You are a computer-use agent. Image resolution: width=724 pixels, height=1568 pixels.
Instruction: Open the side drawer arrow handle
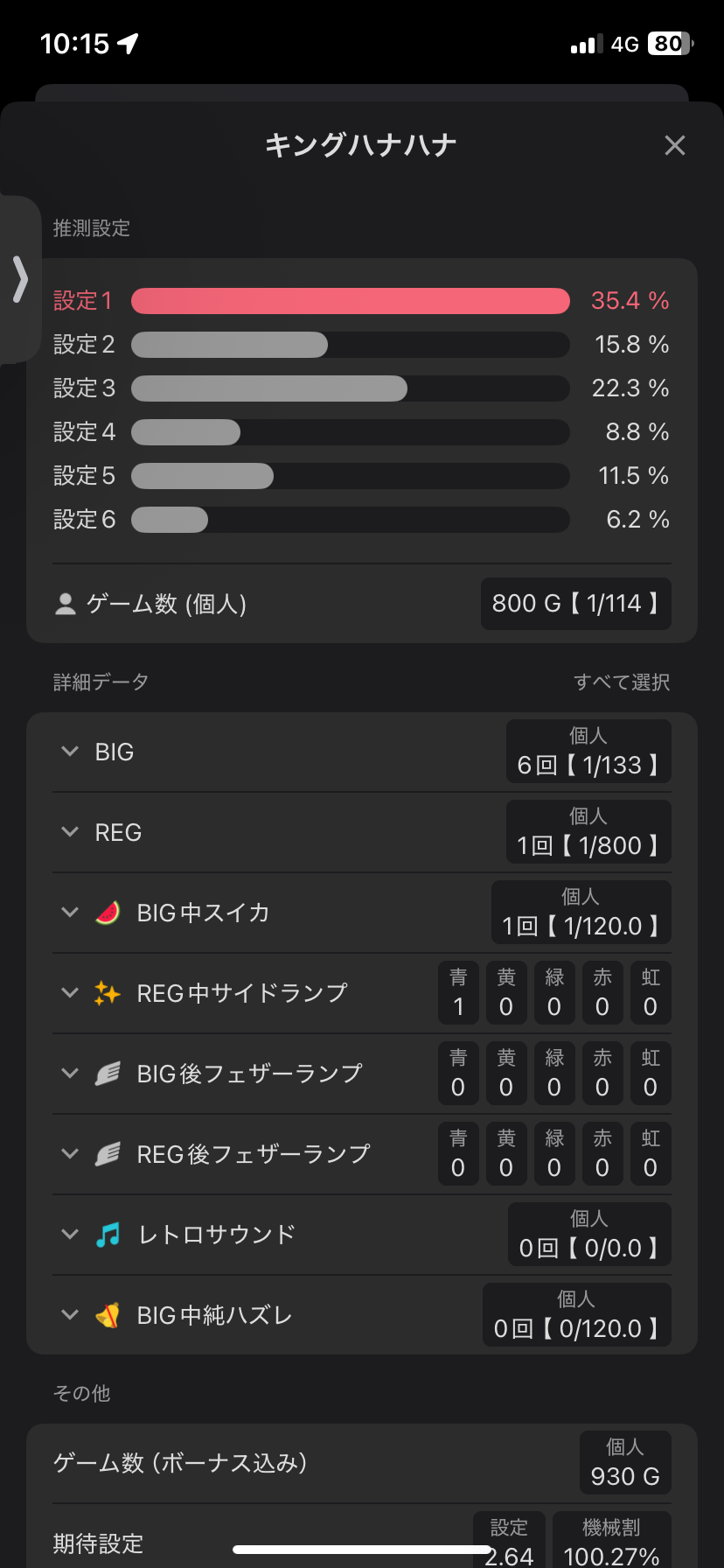tap(20, 279)
